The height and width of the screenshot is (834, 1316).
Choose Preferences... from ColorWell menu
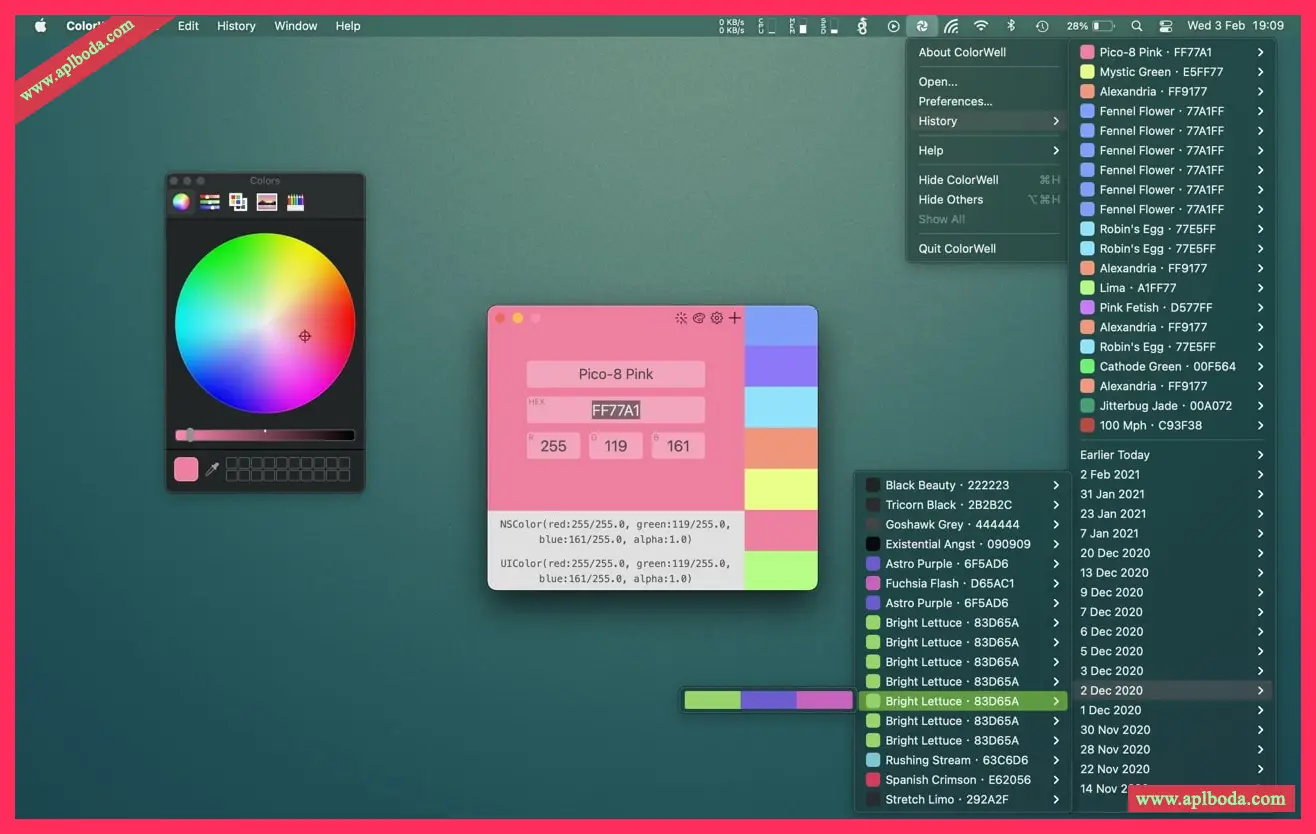[955, 101]
